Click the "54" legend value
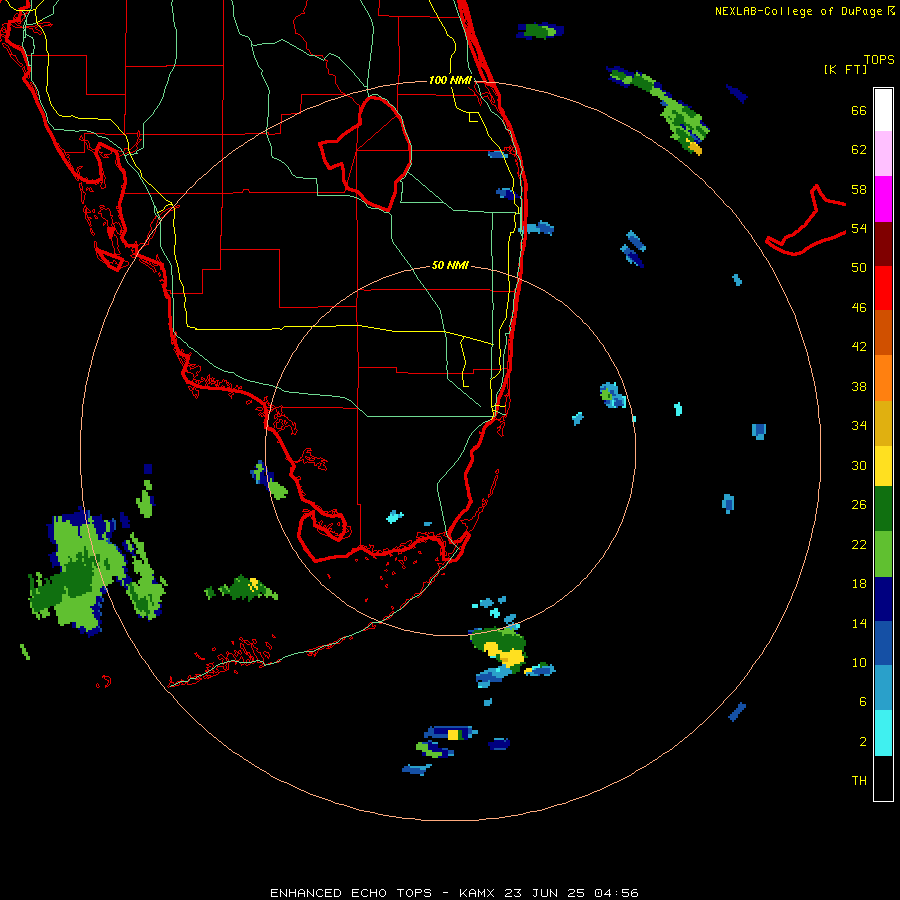900x900 pixels. [x=859, y=228]
